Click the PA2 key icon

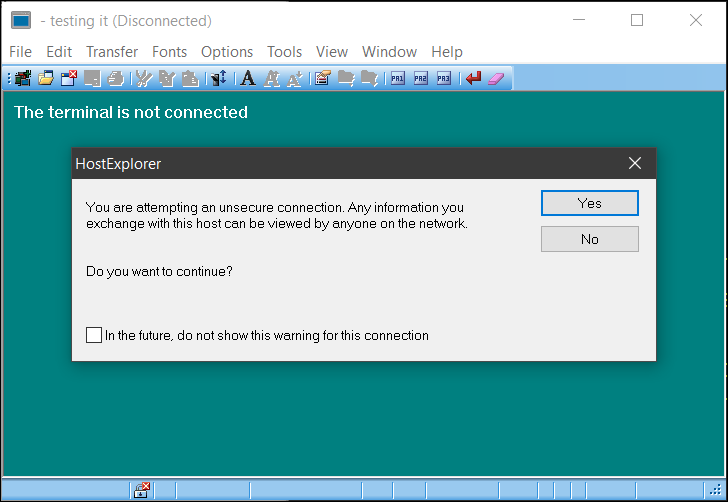click(x=421, y=78)
